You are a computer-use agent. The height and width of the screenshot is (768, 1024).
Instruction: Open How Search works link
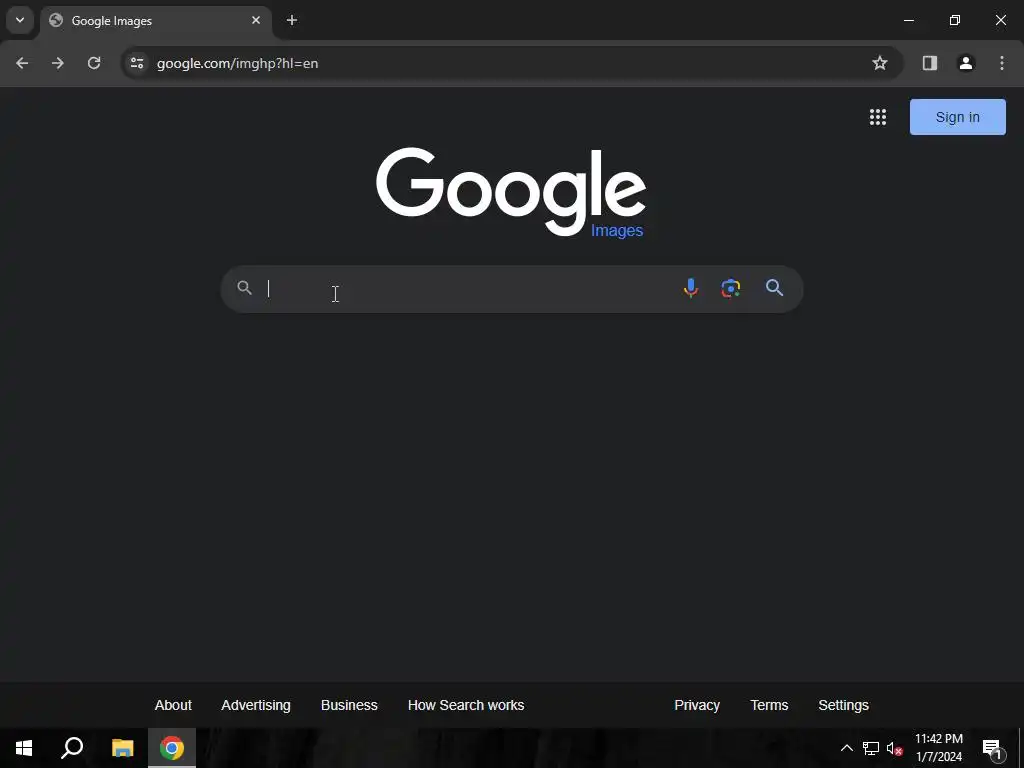point(466,705)
